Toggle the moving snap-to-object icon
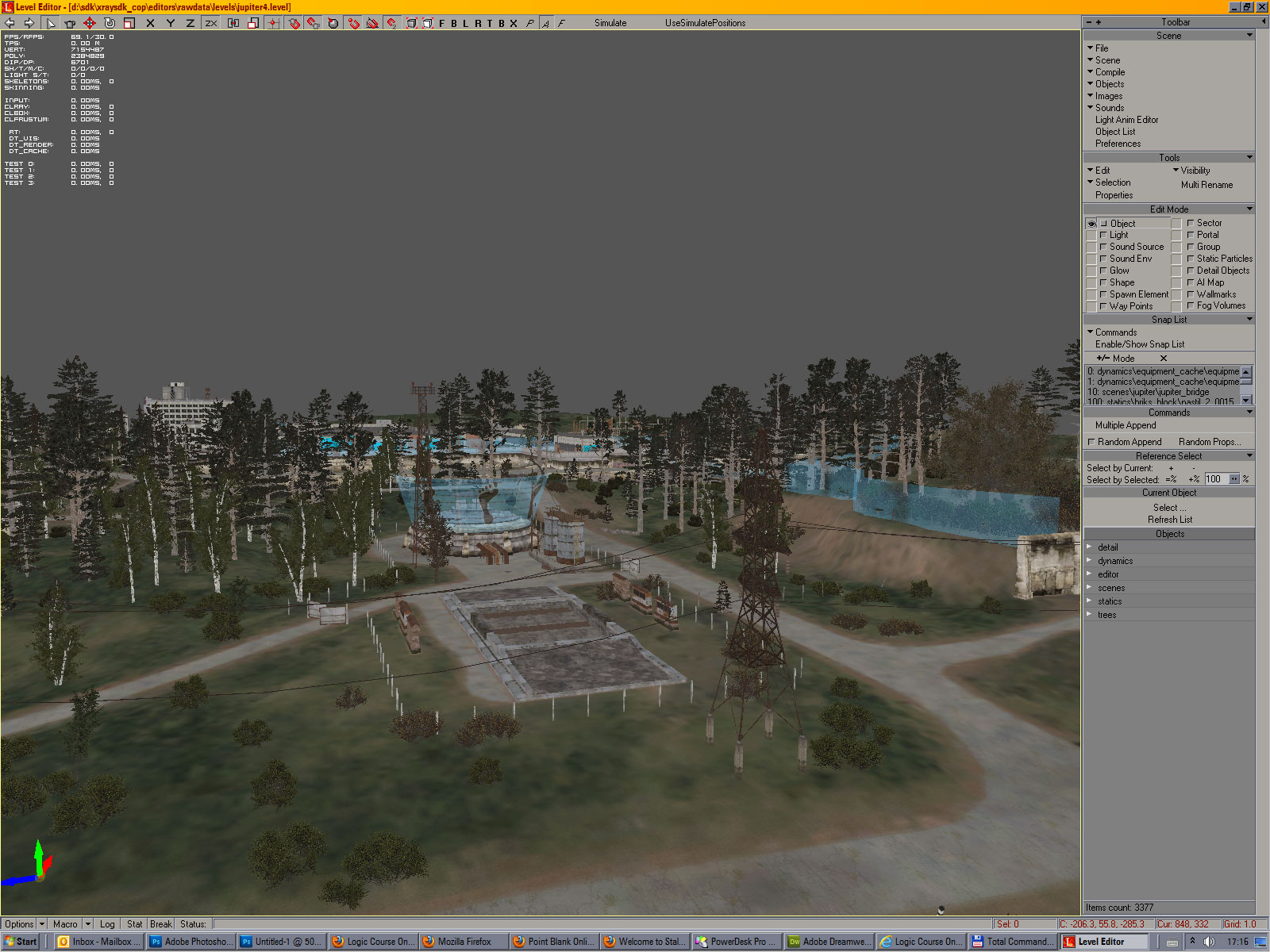Screen dimensions: 1270x952 314,23
